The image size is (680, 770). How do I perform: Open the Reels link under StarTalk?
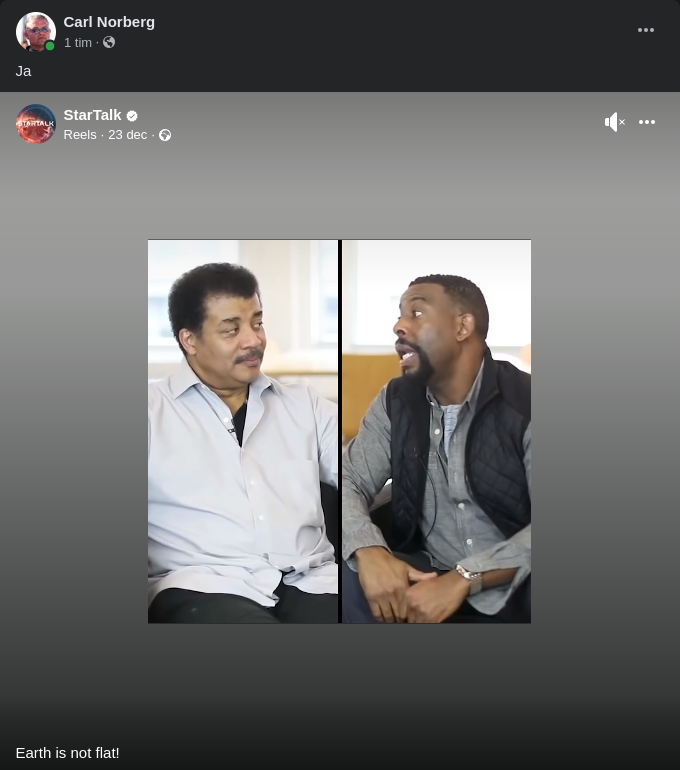[x=80, y=135]
